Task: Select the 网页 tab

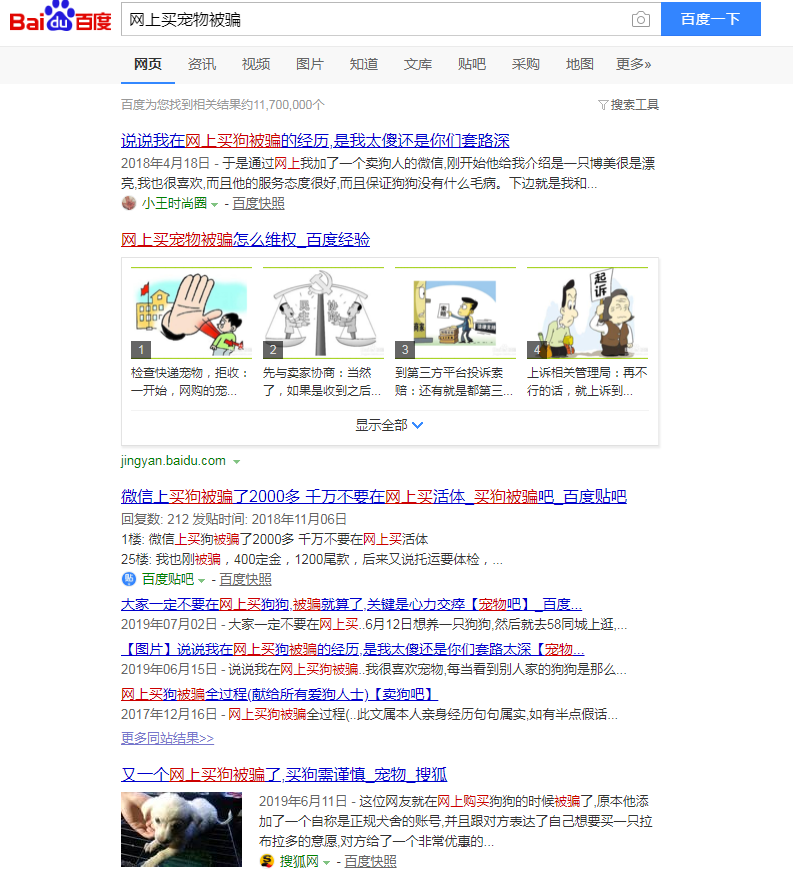Action: (148, 64)
